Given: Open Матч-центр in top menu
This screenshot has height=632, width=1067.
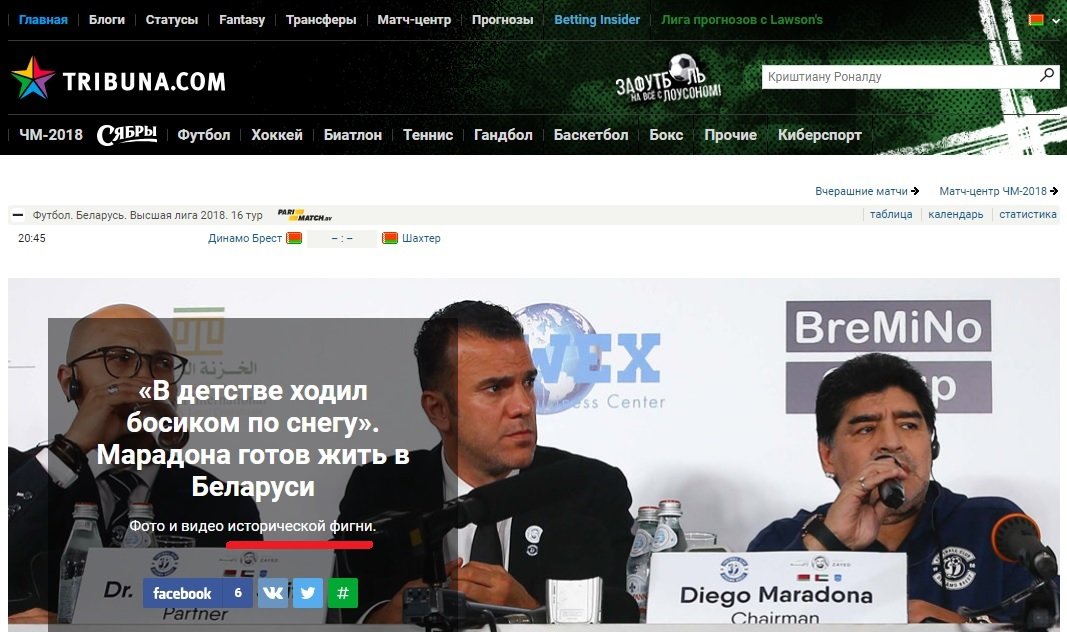Looking at the screenshot, I should coord(414,20).
